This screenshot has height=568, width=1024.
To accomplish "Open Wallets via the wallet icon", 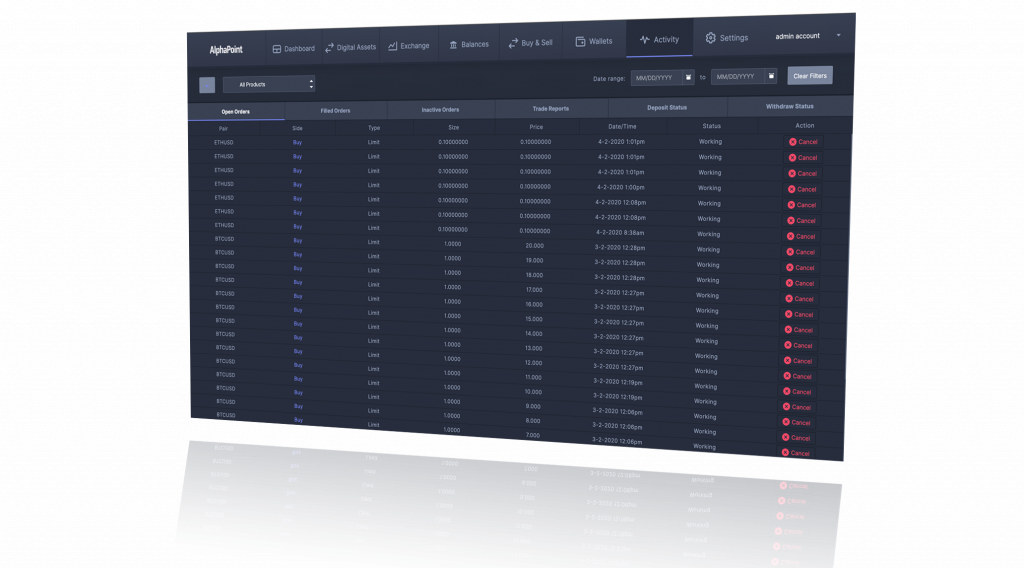I will pos(580,42).
